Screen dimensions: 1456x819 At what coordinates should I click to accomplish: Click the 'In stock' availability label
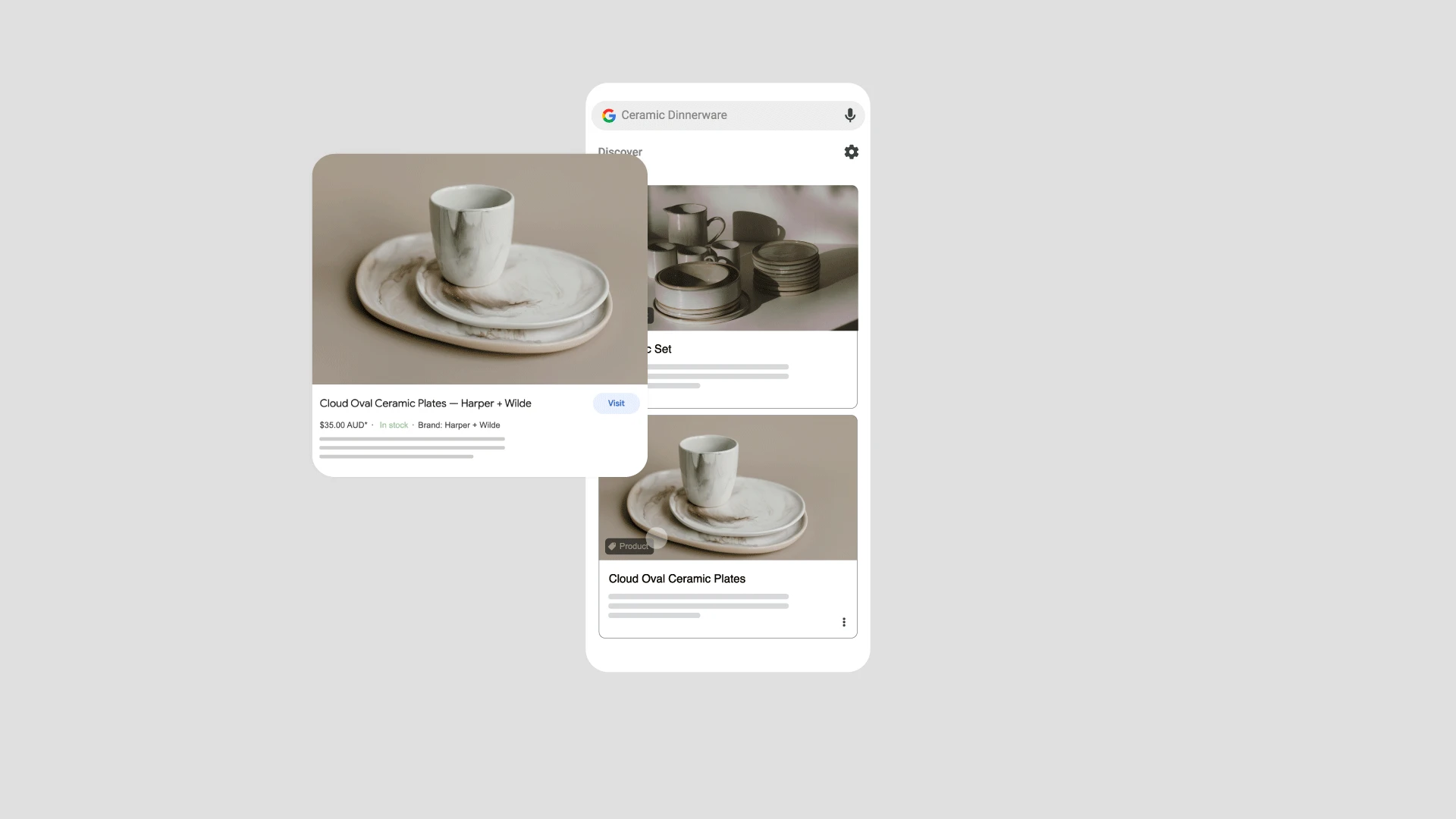(394, 425)
